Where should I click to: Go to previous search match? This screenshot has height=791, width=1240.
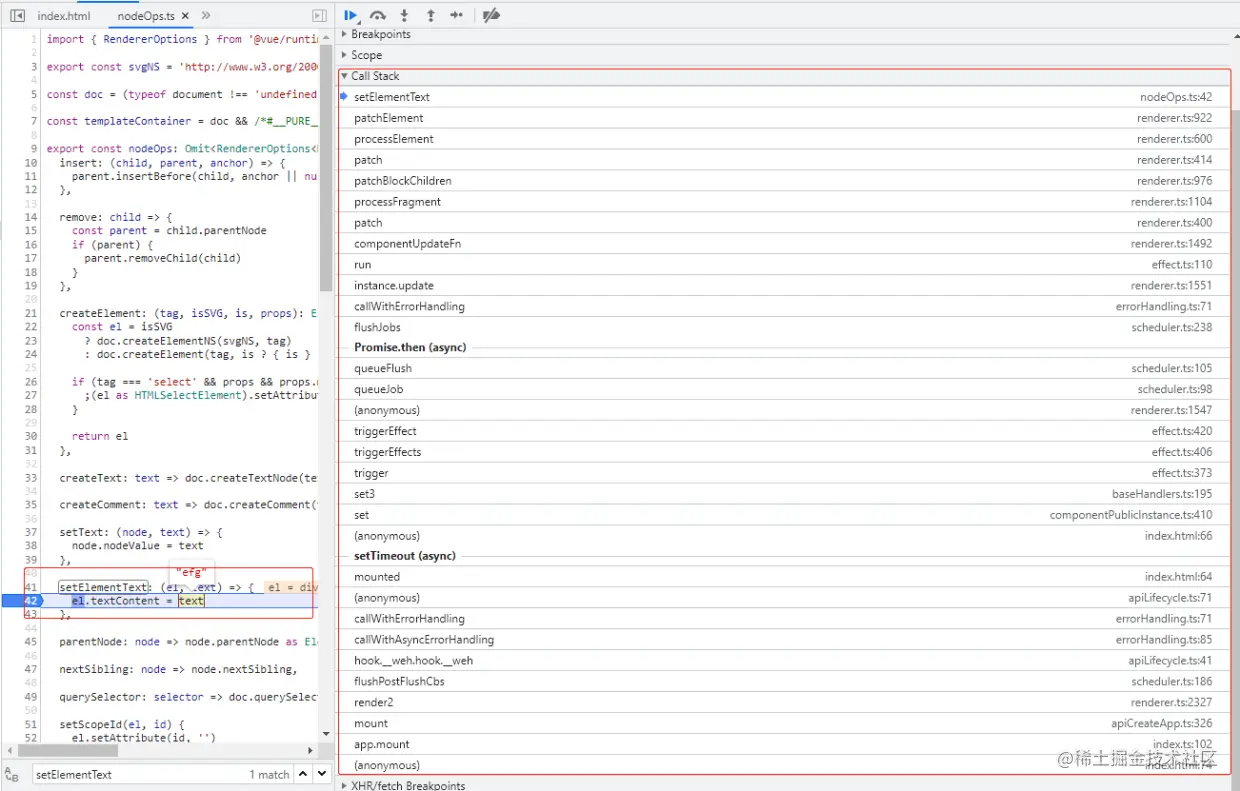point(303,774)
